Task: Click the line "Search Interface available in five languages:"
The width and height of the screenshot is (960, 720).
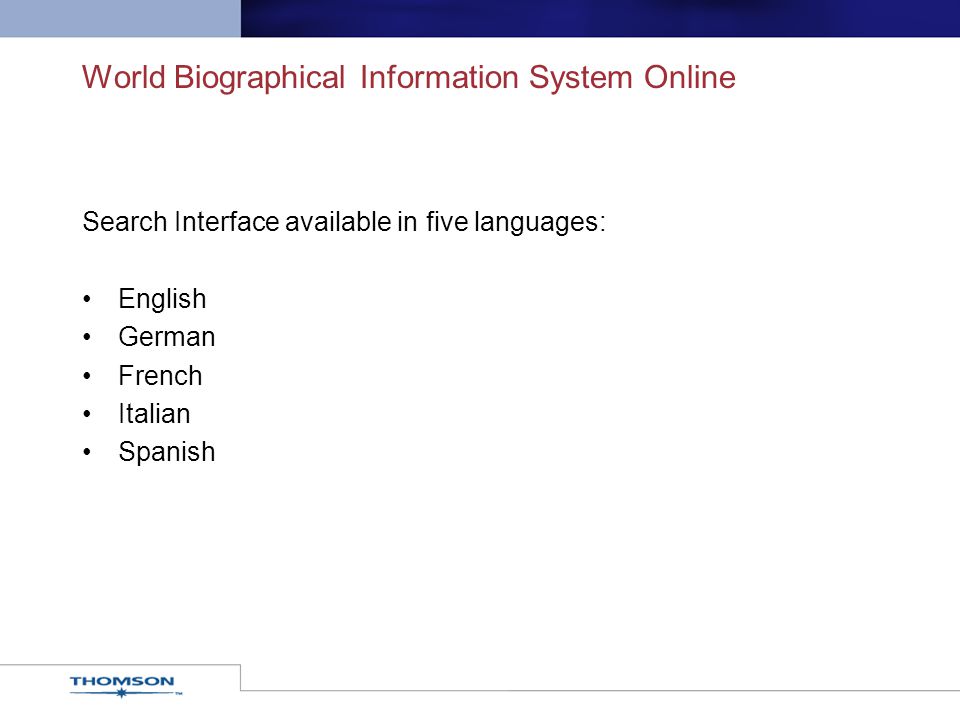Action: coord(344,222)
